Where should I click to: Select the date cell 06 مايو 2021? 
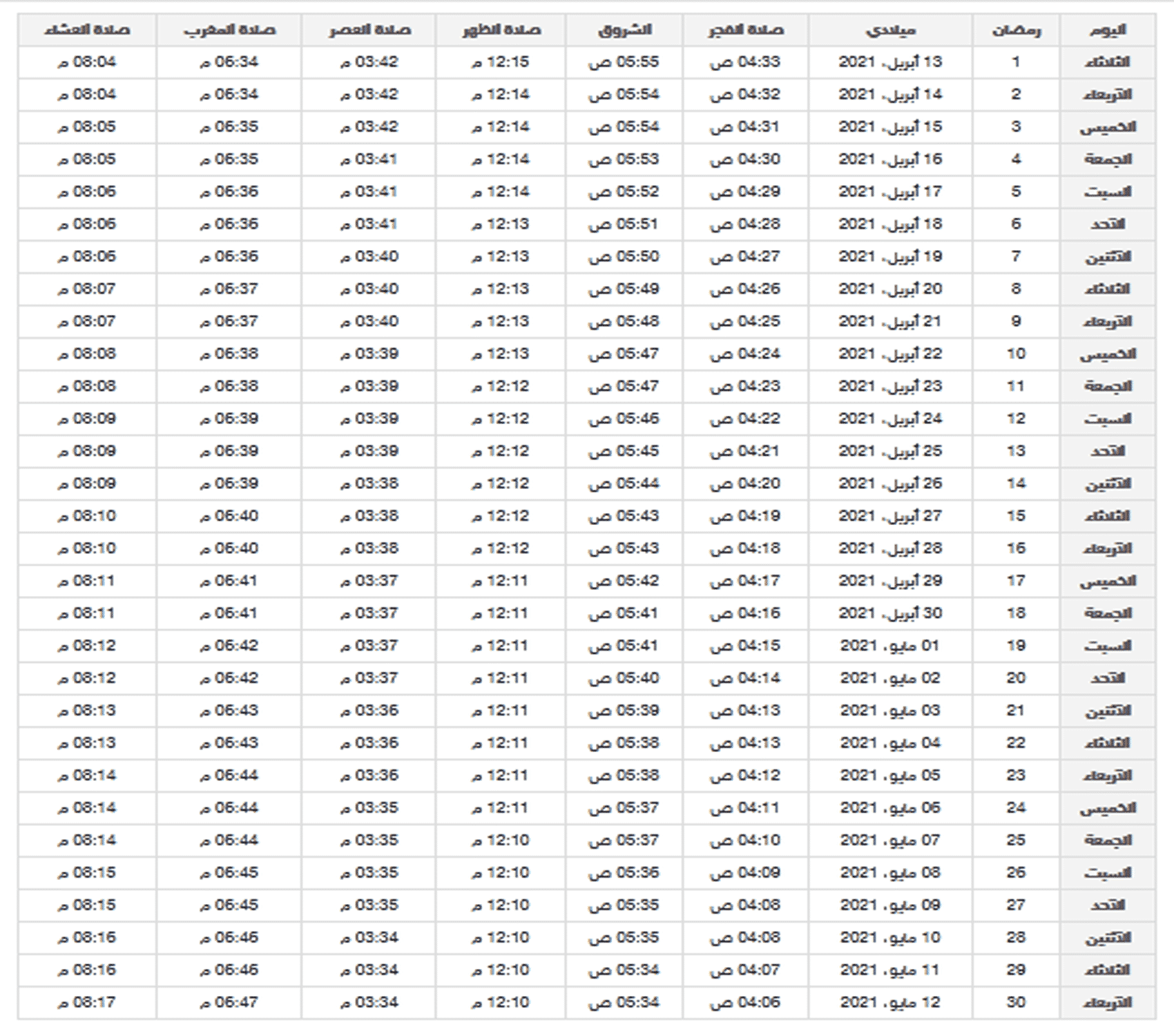890,808
